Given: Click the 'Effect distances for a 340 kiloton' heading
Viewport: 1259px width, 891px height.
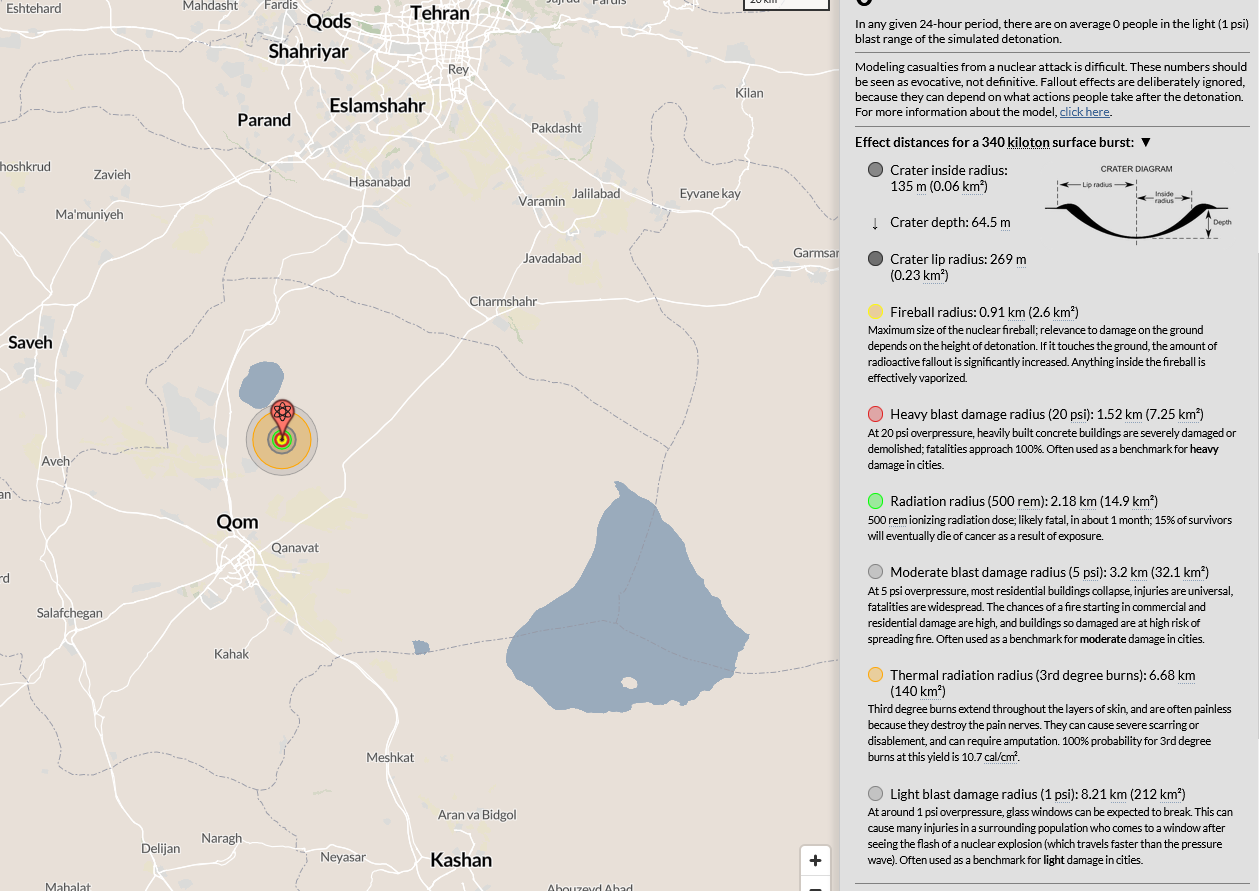Looking at the screenshot, I should [993, 143].
